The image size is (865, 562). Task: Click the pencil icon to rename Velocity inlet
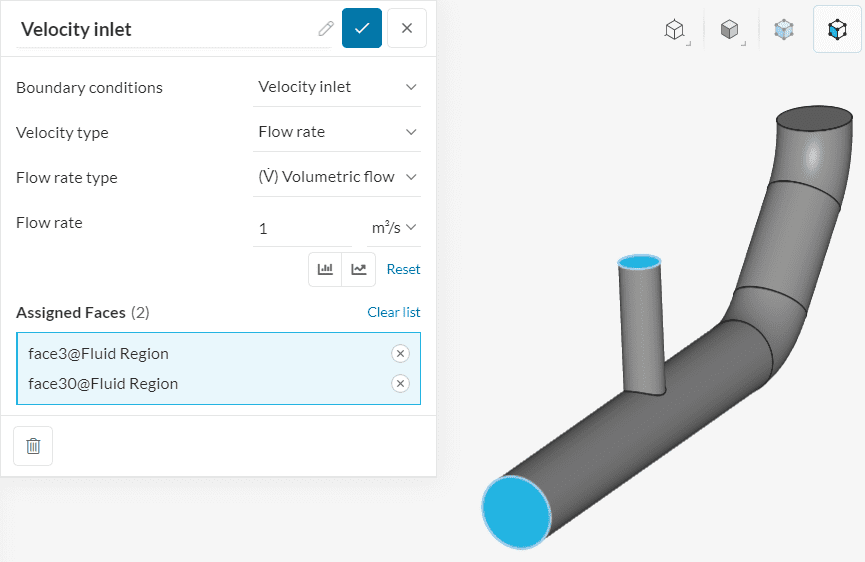click(x=326, y=29)
